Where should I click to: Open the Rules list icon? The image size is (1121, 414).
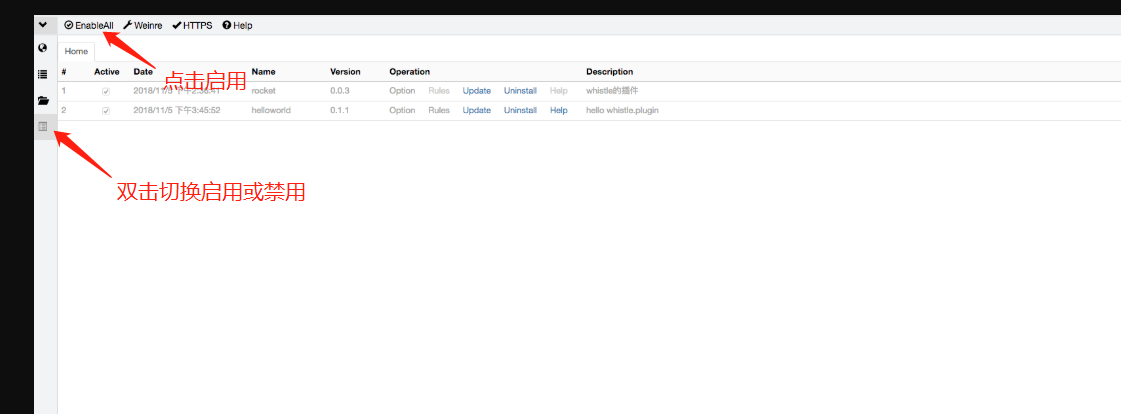tap(43, 74)
